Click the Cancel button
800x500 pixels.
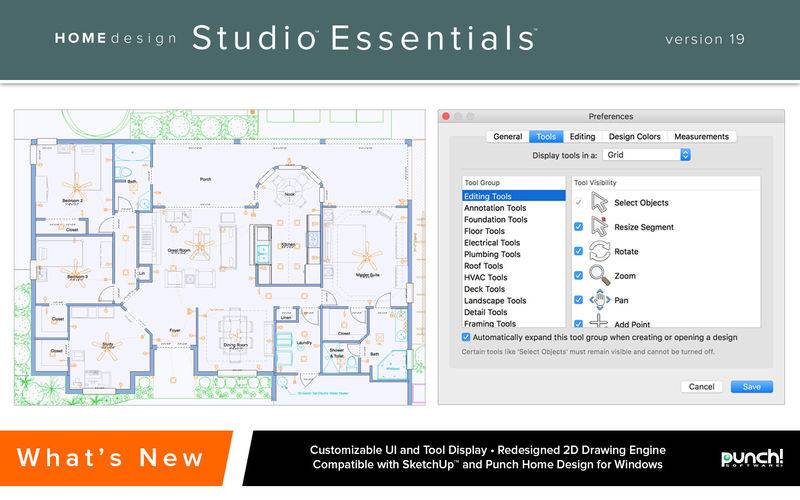(701, 386)
